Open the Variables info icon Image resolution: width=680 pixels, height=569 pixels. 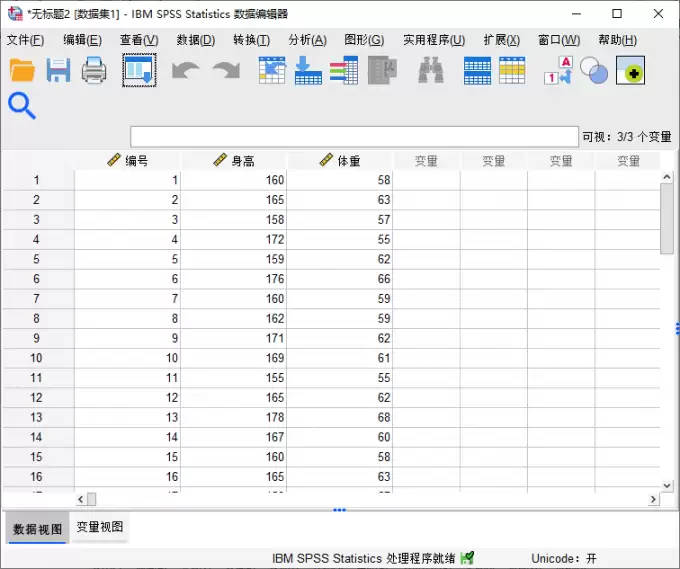[x=344, y=70]
